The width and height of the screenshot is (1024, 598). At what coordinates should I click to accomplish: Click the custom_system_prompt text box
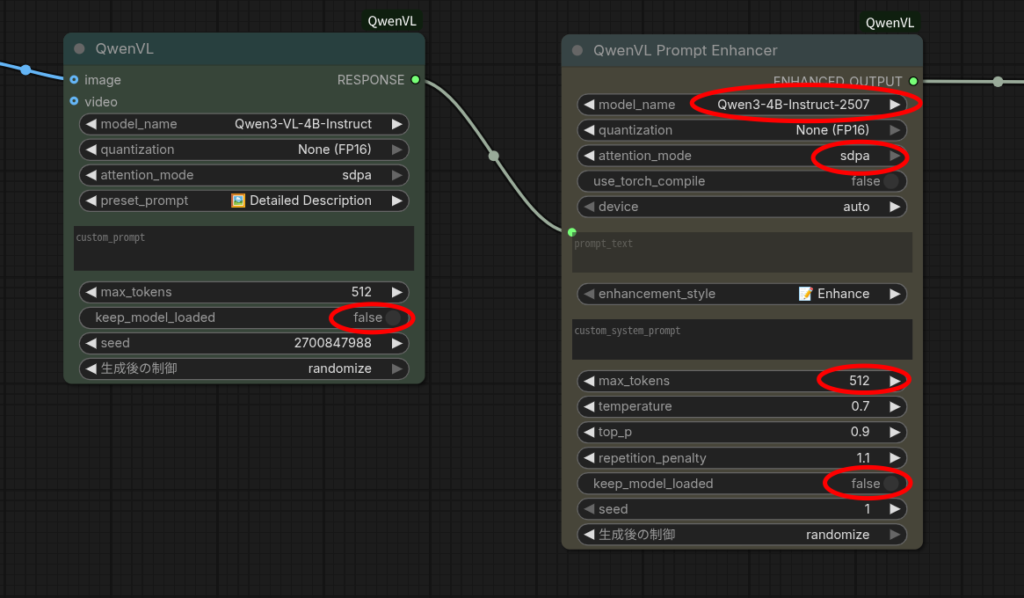point(742,340)
